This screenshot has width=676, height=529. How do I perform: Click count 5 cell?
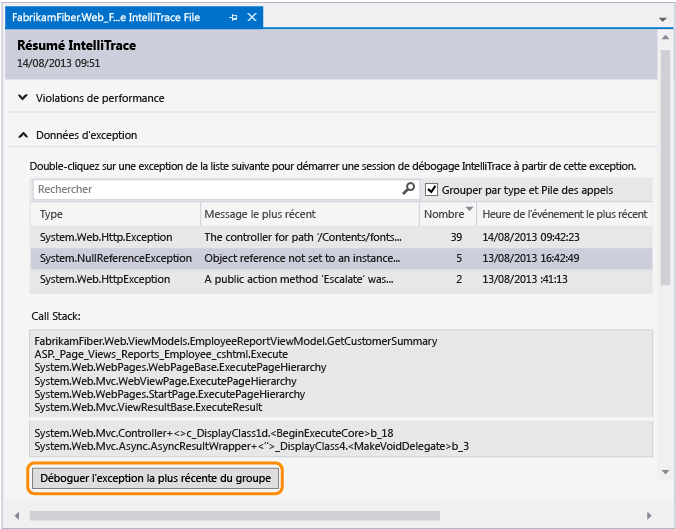[459, 258]
